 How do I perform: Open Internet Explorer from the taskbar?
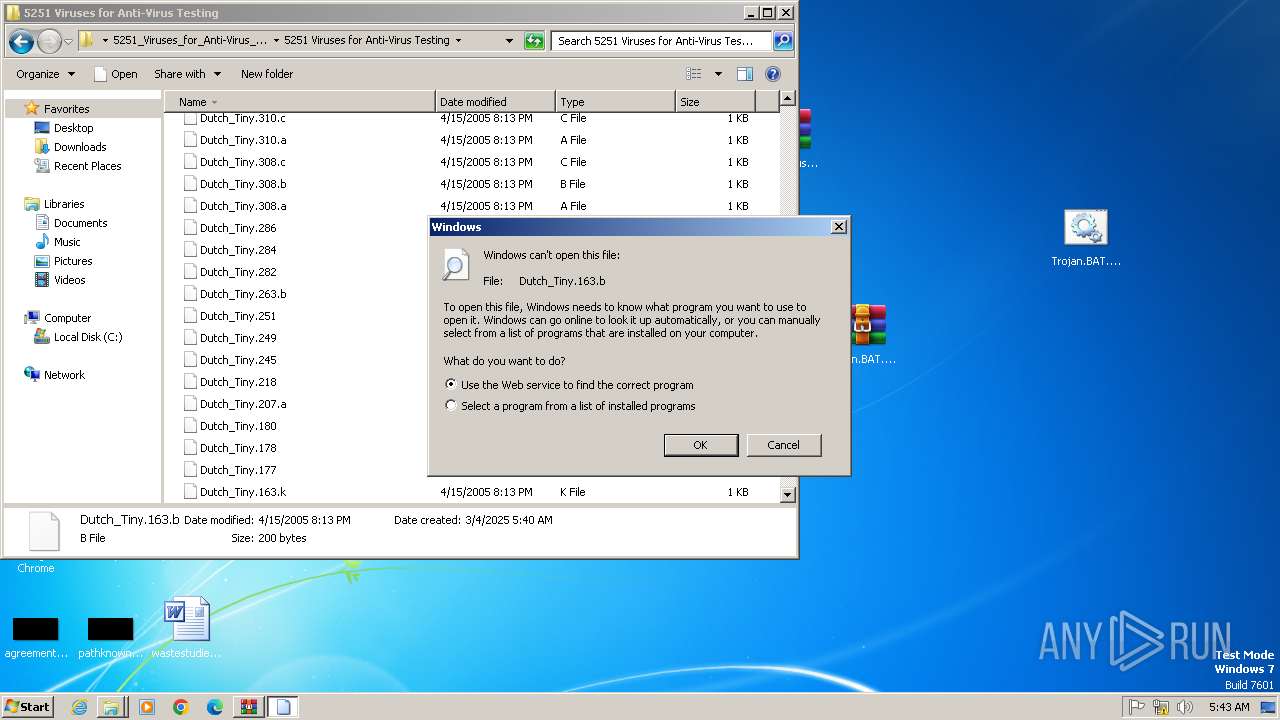click(79, 707)
